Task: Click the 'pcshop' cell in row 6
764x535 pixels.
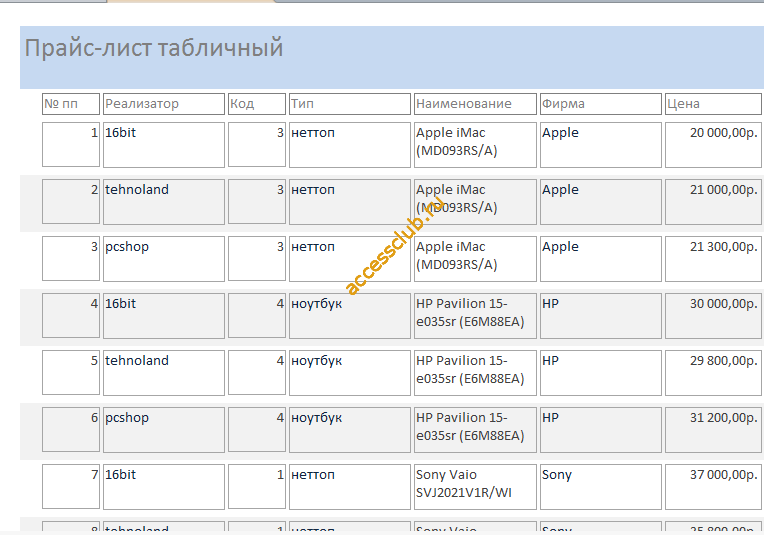Action: point(164,430)
